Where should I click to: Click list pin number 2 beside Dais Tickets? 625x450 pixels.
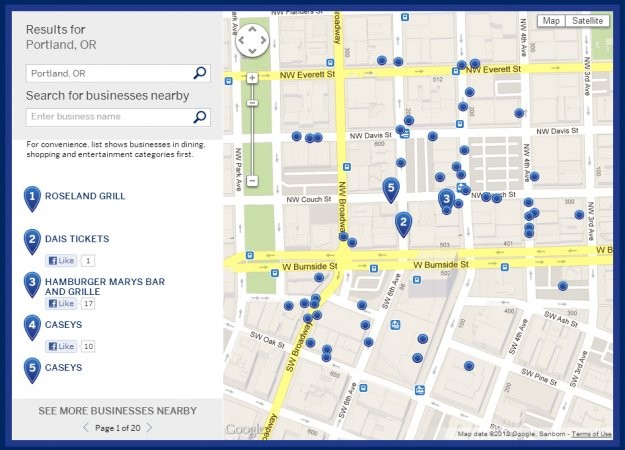tap(32, 242)
